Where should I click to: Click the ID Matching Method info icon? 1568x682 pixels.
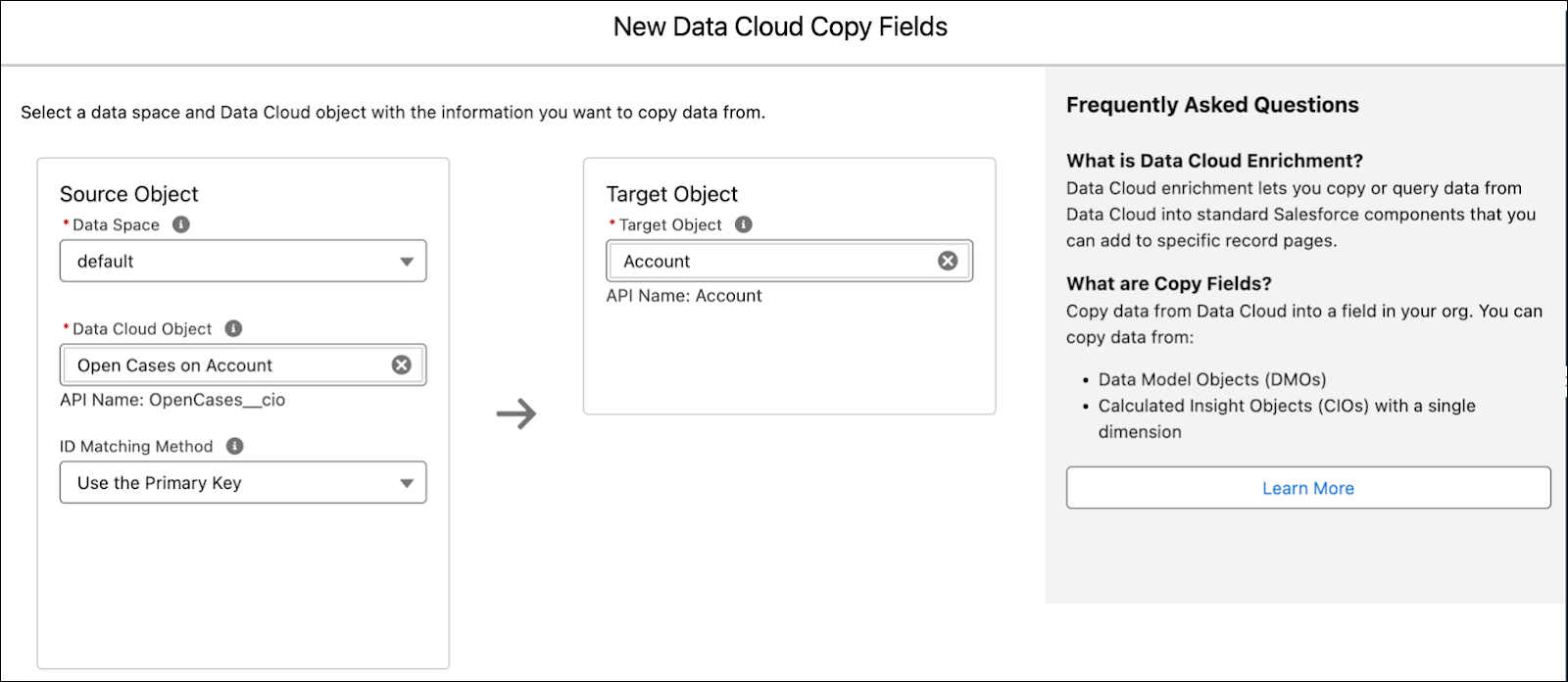pos(234,446)
